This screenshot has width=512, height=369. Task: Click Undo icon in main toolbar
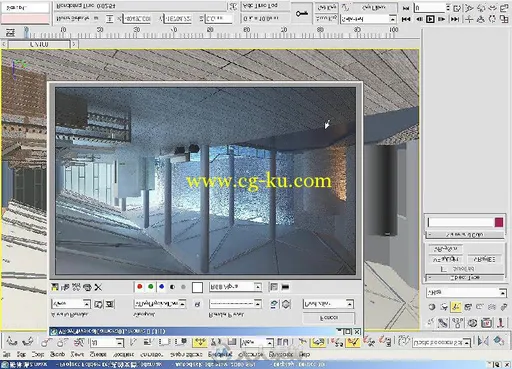12,342
